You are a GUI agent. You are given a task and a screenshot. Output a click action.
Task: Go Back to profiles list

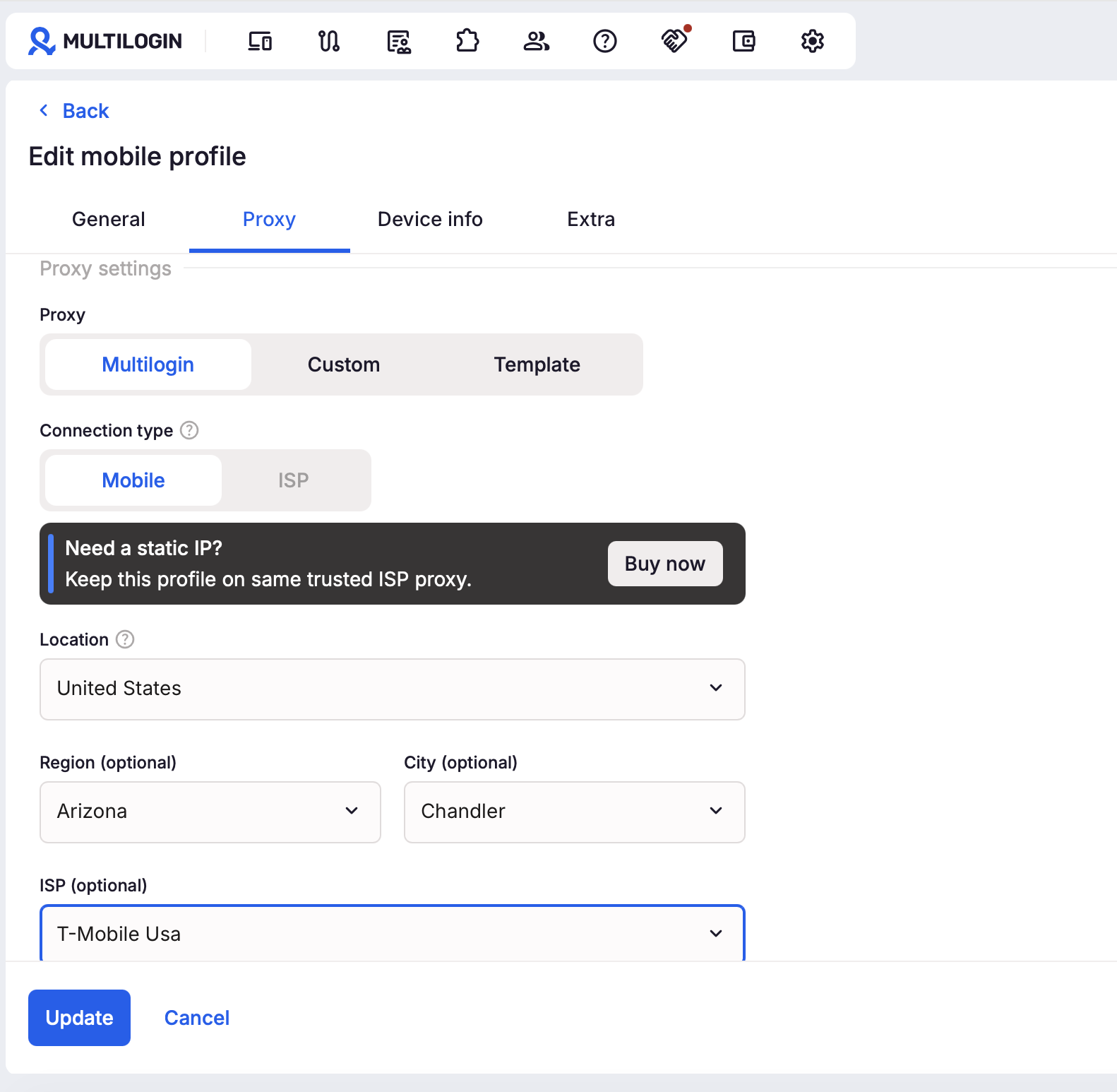85,111
